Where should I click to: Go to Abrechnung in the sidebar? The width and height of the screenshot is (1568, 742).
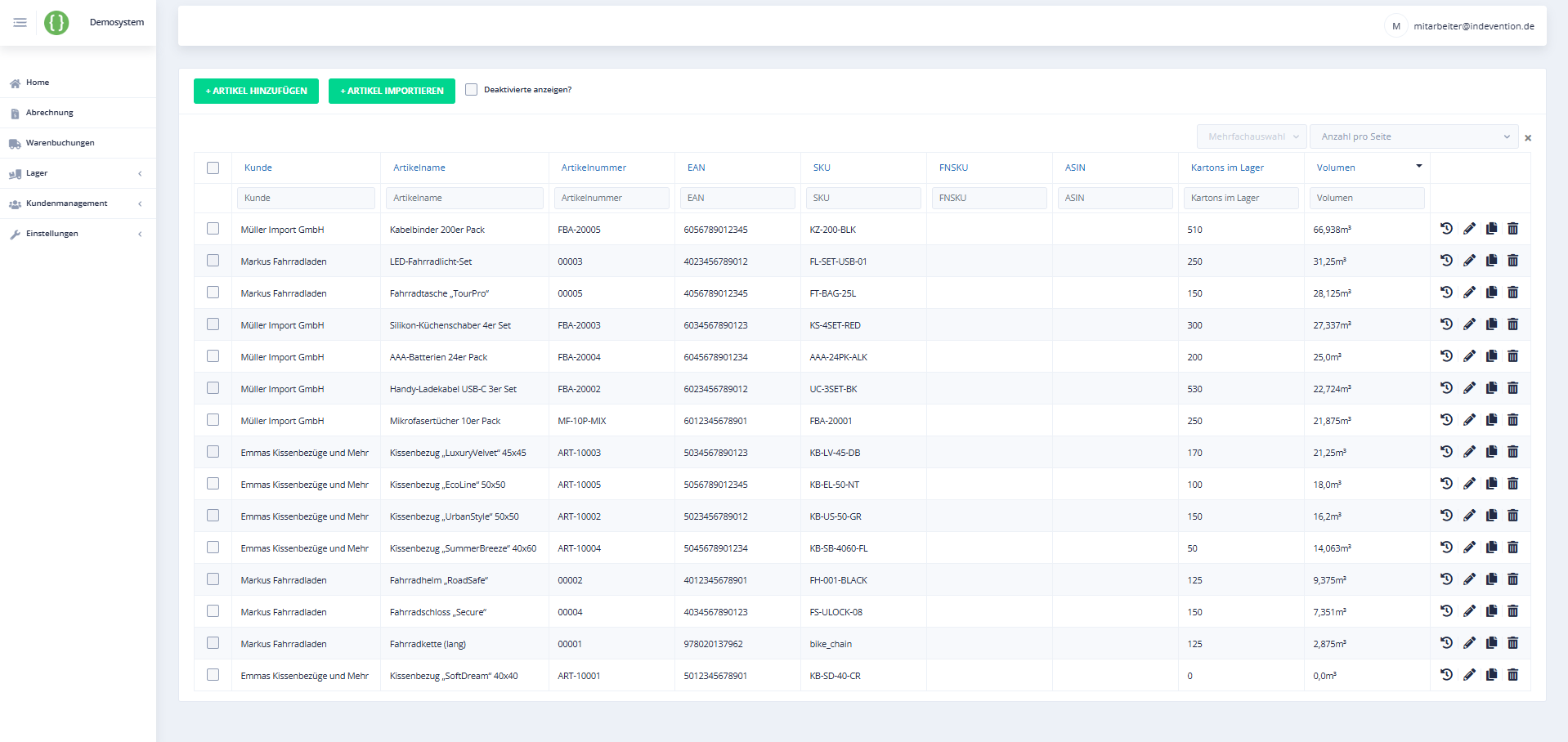coord(49,113)
